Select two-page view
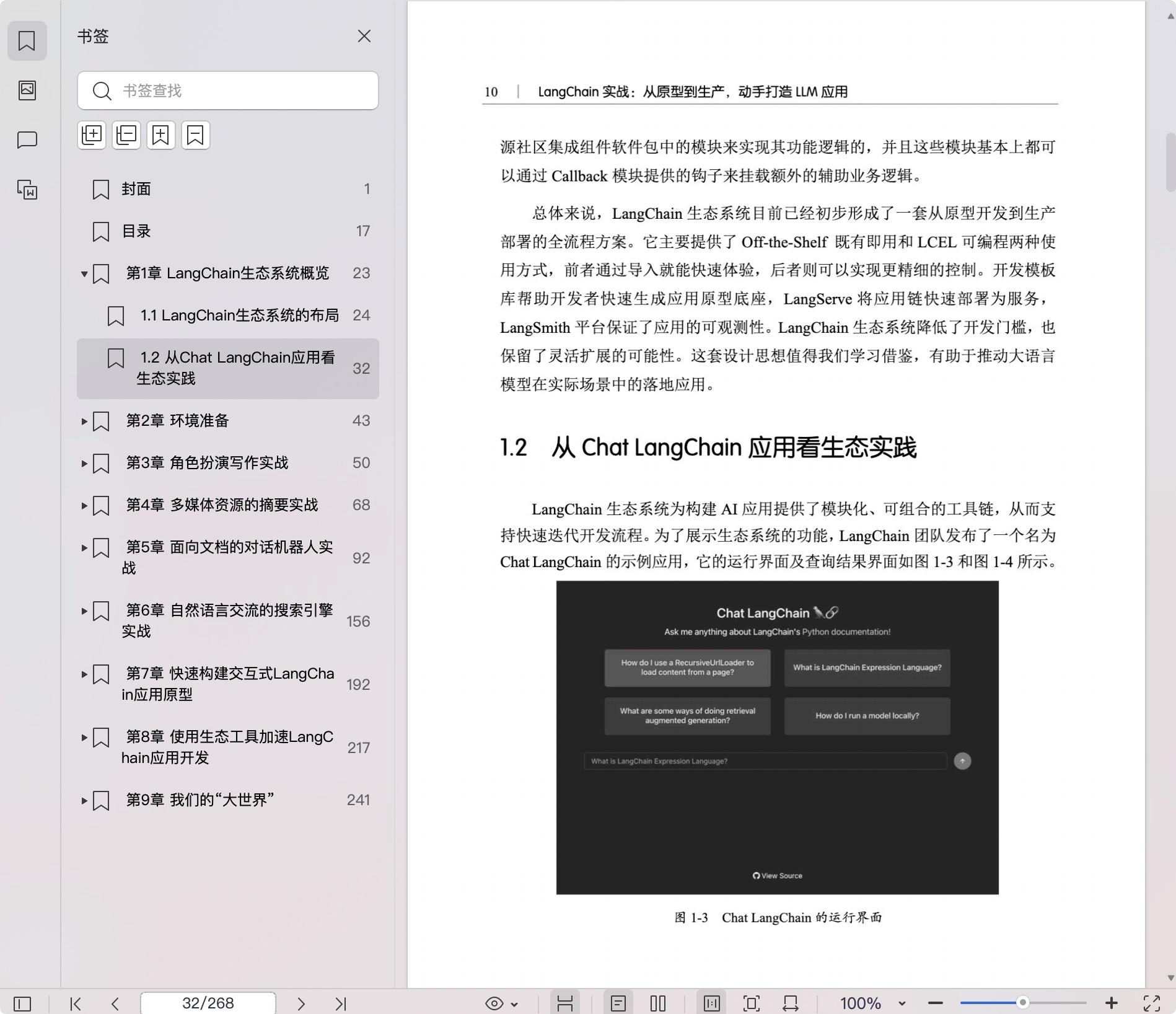 click(658, 1003)
